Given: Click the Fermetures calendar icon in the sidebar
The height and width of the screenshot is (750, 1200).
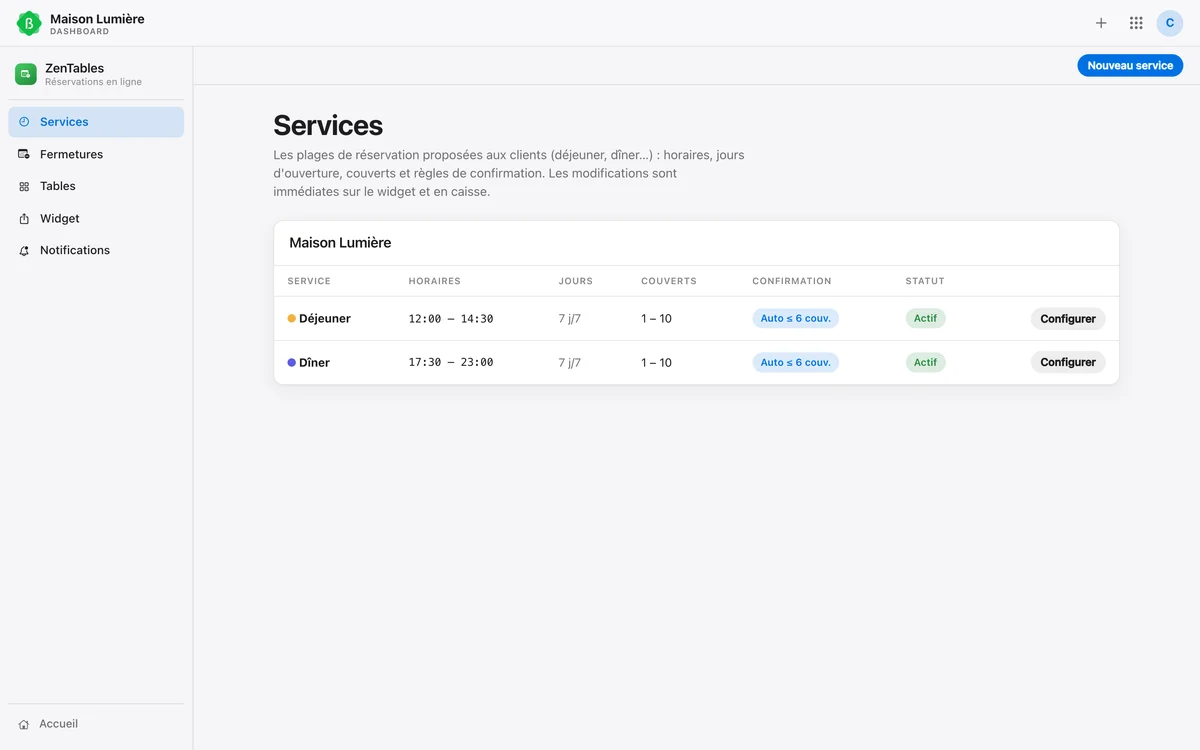Looking at the screenshot, I should pos(24,154).
